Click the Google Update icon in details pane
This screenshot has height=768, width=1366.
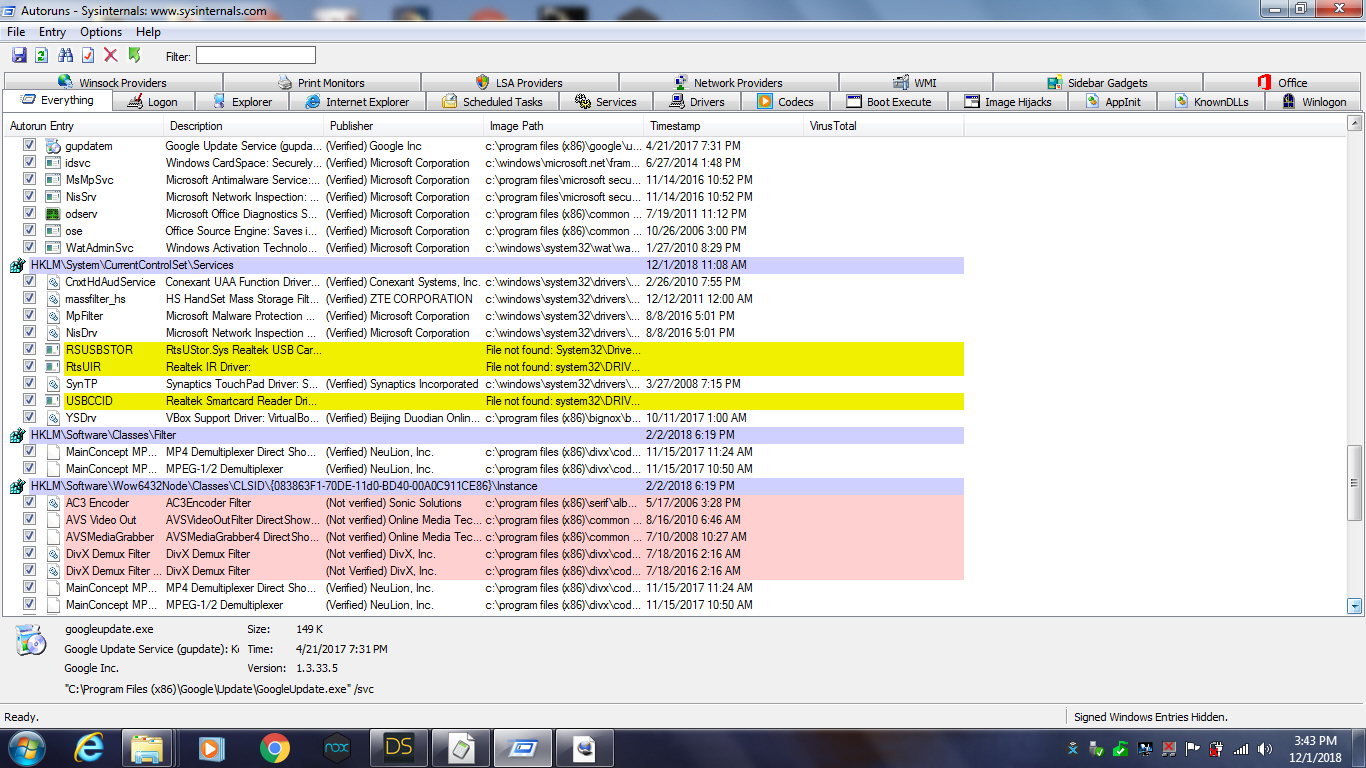click(31, 640)
